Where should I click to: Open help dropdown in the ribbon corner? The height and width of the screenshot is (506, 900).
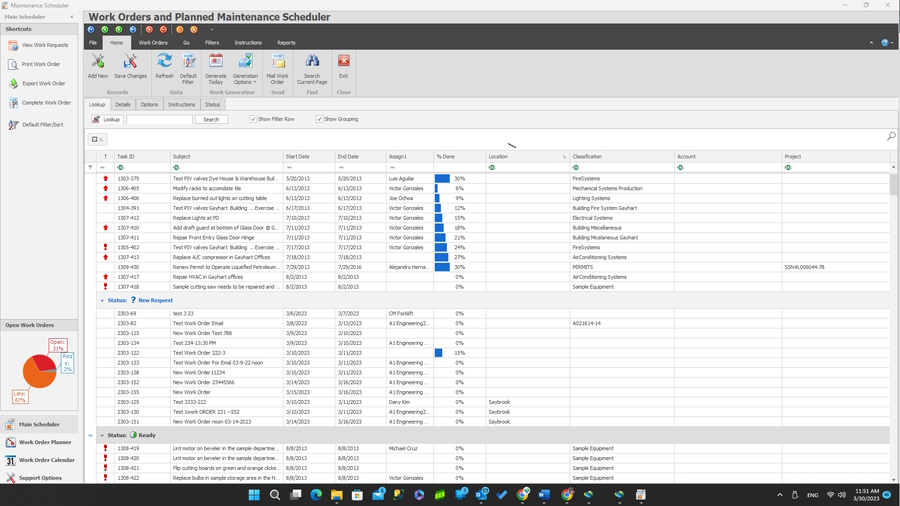click(887, 42)
